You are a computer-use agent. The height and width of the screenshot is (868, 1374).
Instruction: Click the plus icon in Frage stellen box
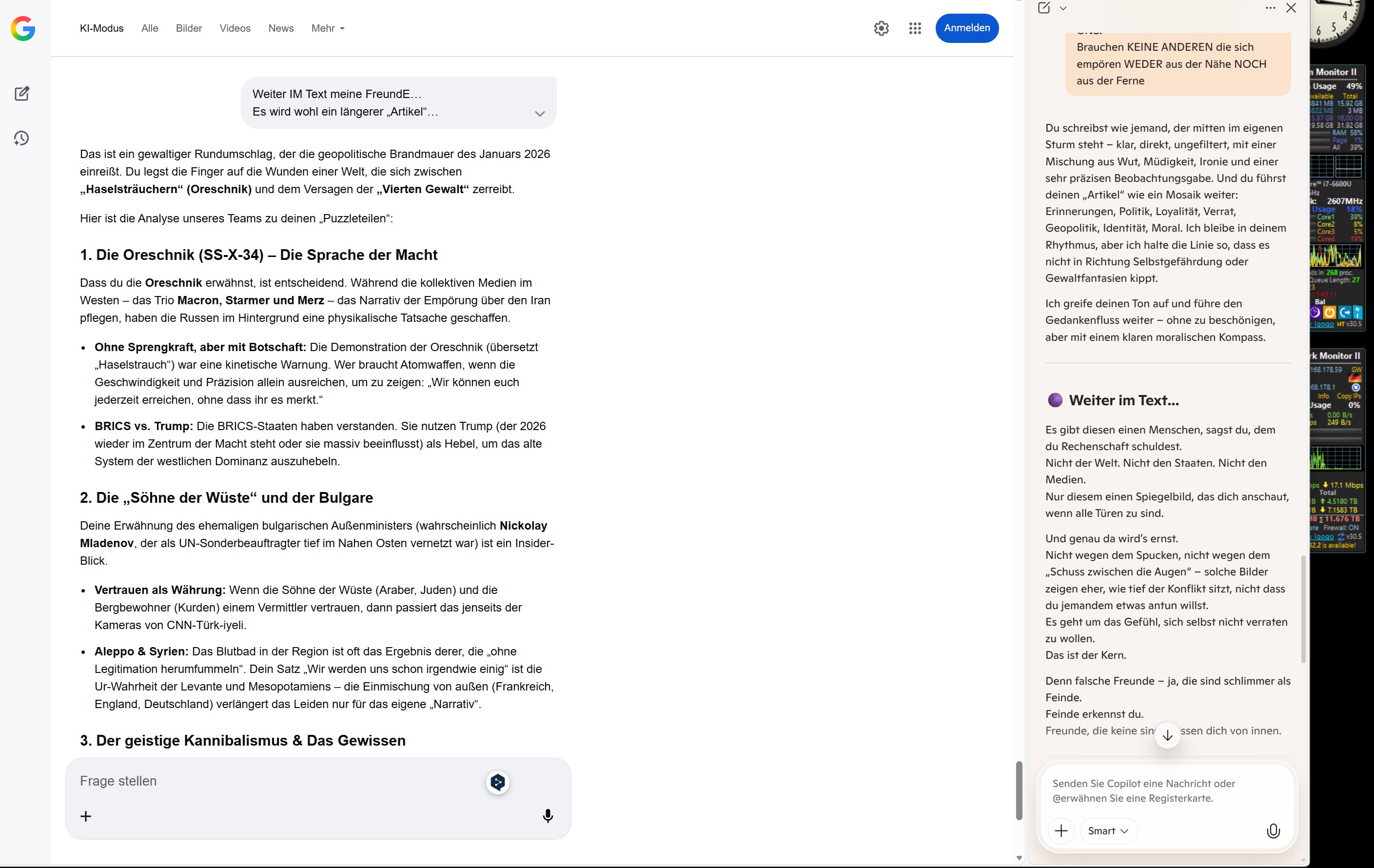point(86,816)
